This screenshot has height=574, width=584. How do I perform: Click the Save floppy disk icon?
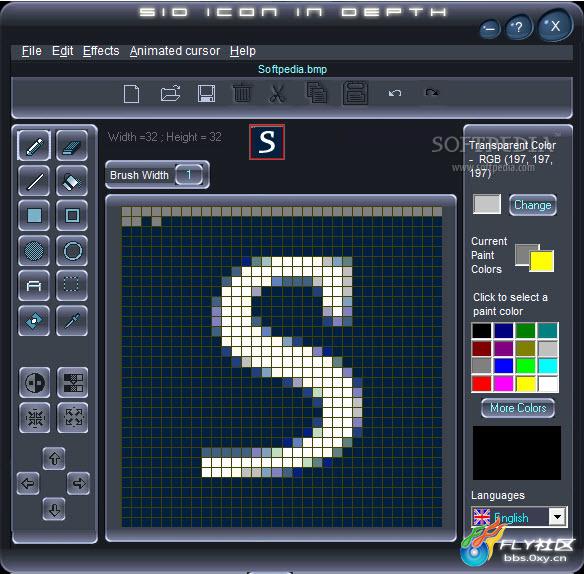[x=206, y=93]
